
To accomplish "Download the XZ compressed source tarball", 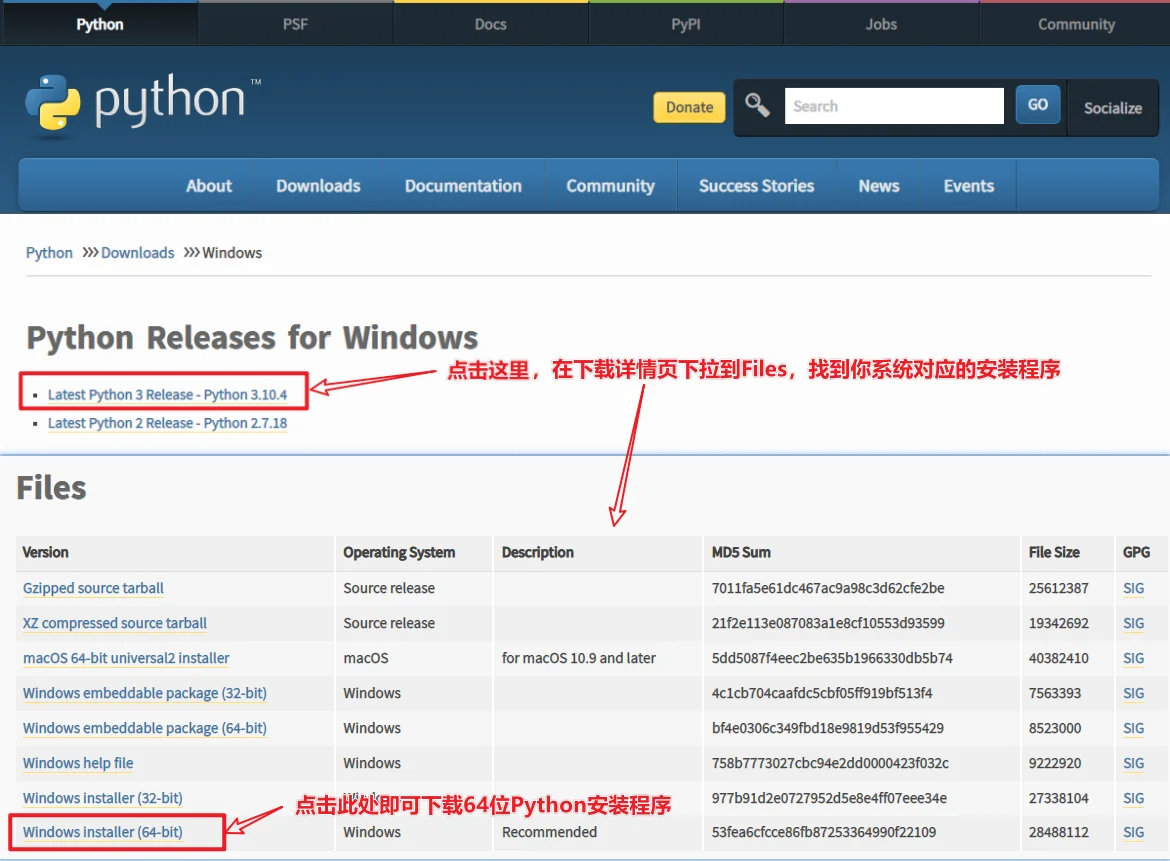I will pos(115,623).
